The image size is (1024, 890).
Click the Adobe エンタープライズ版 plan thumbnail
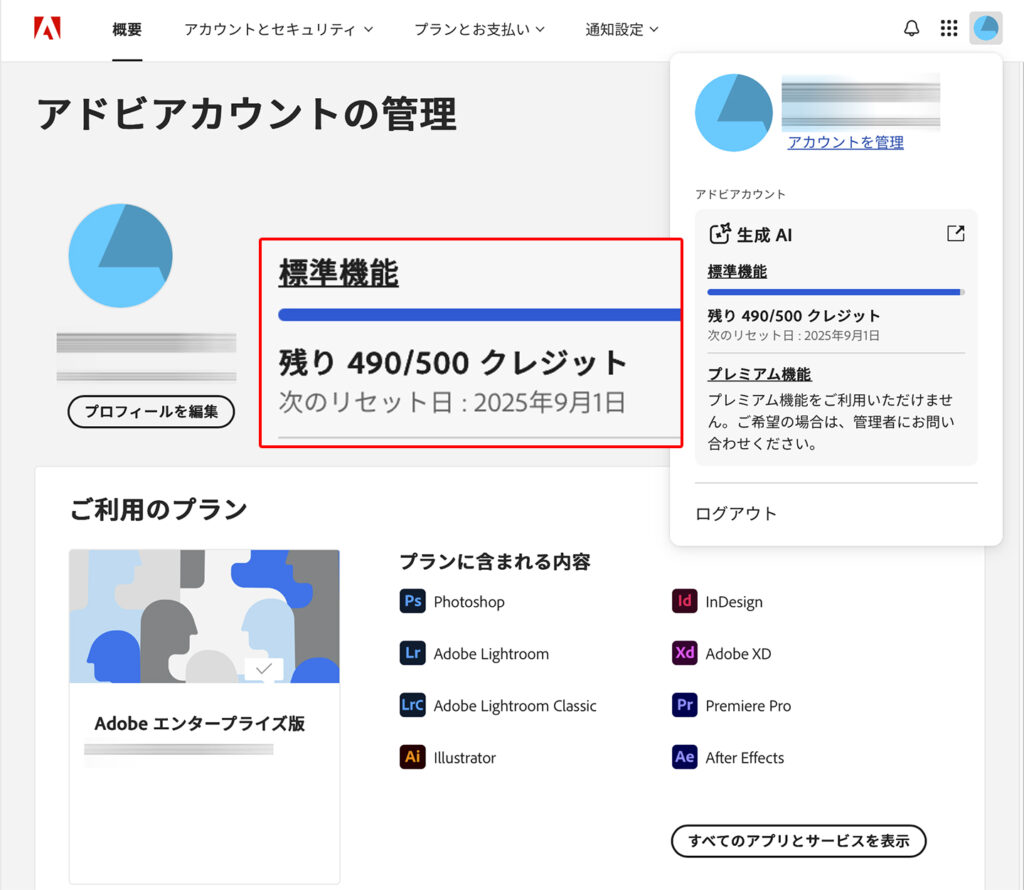coord(204,616)
